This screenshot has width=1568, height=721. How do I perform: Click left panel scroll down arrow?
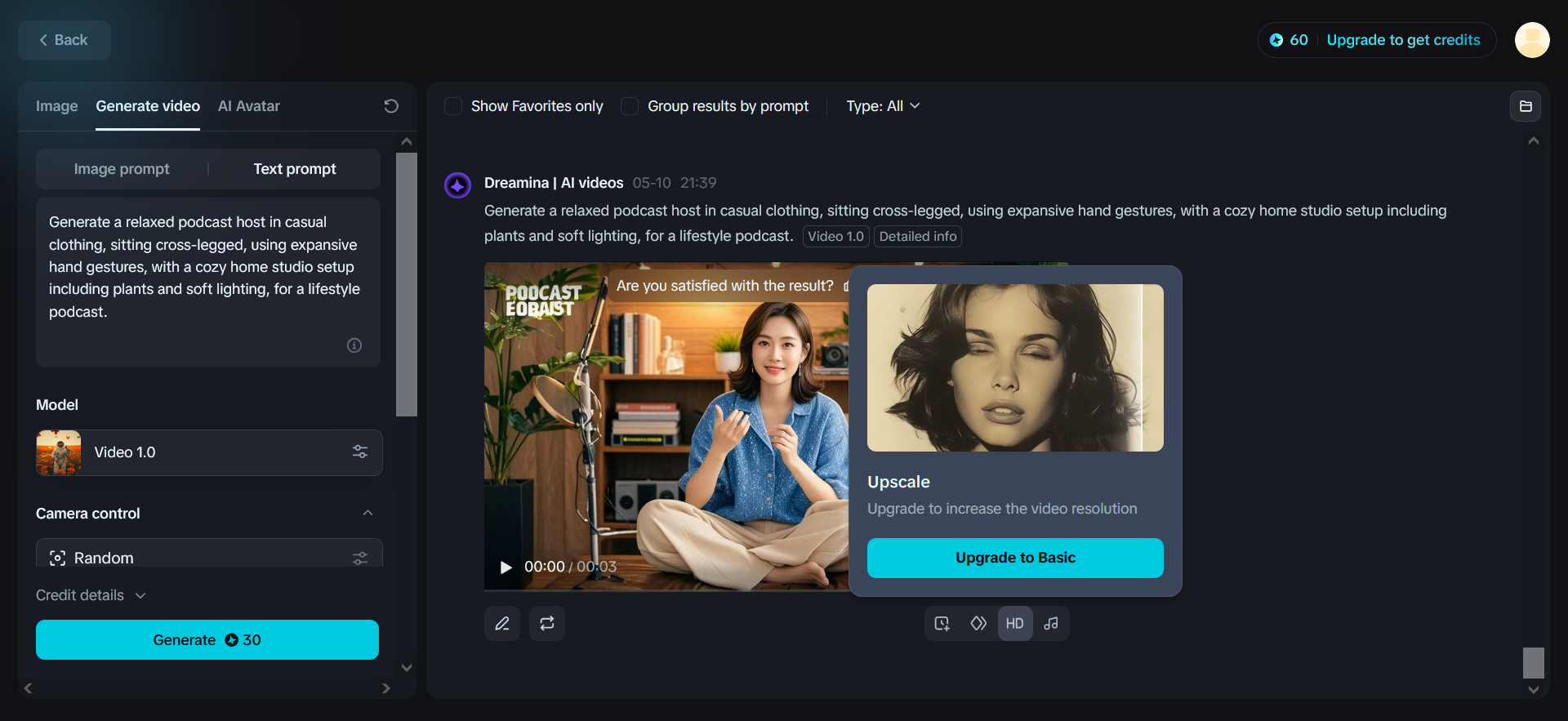point(407,667)
